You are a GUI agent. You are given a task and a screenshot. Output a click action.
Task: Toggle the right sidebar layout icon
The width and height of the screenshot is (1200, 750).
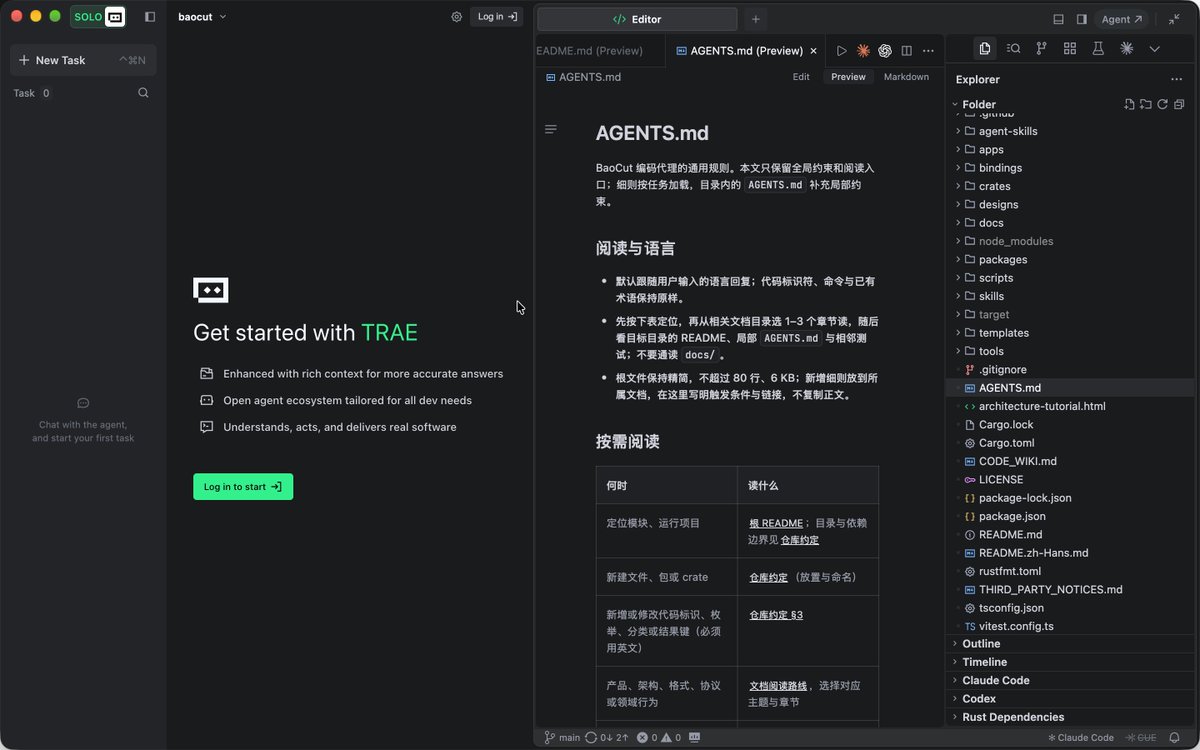pyautogui.click(x=1081, y=19)
